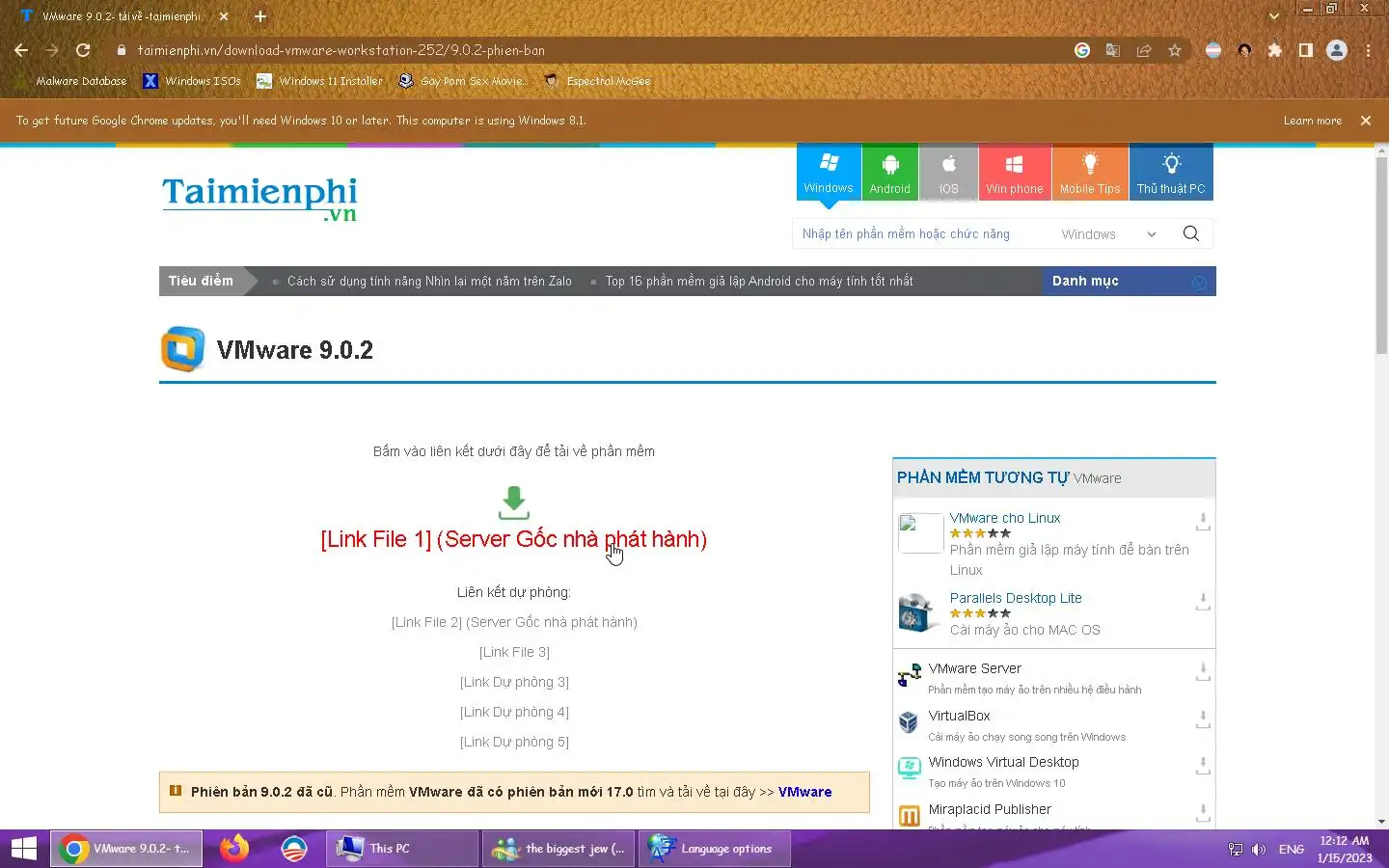The width and height of the screenshot is (1389, 868).
Task: Open the Win phone category tile
Action: click(1015, 174)
